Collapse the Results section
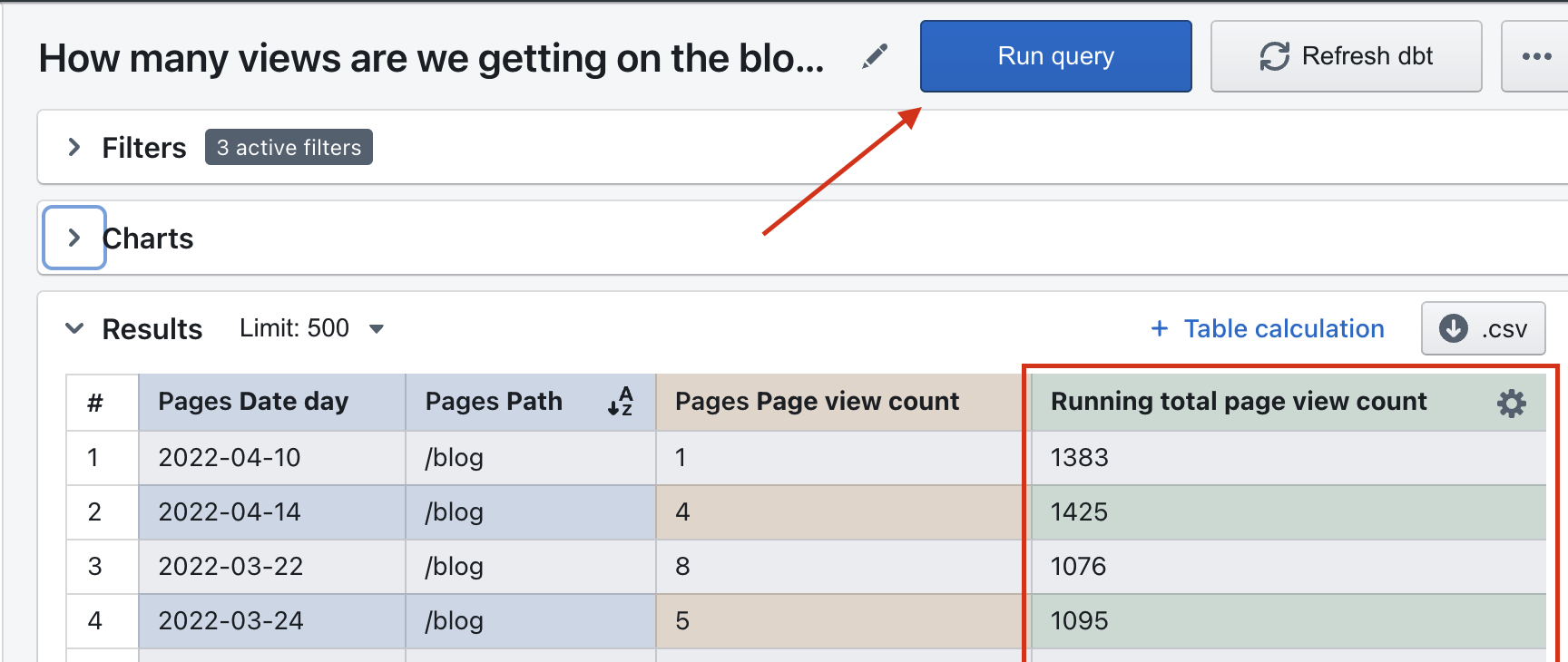 [74, 328]
